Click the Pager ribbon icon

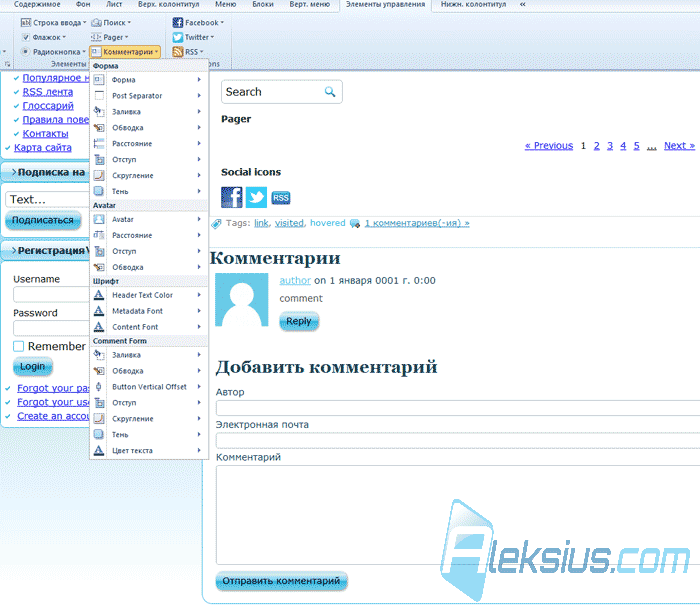tap(96, 37)
